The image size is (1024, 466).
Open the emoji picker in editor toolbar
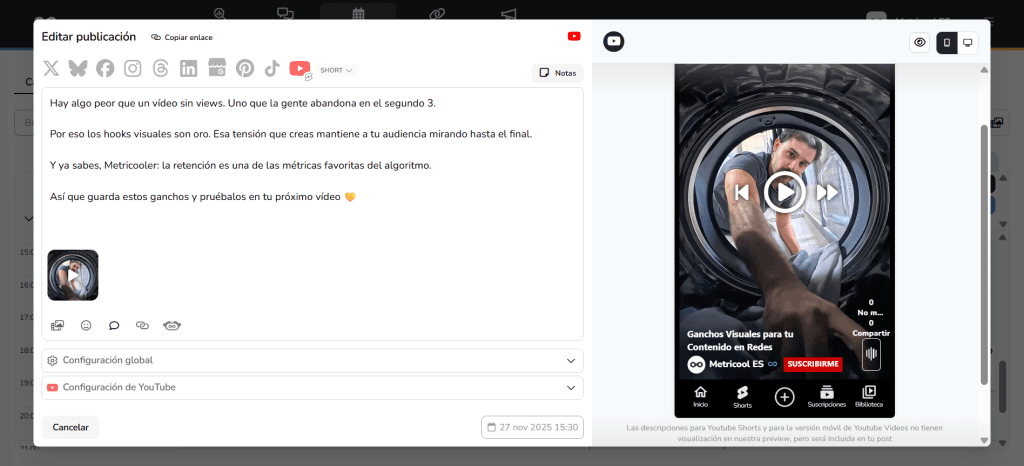pos(86,325)
